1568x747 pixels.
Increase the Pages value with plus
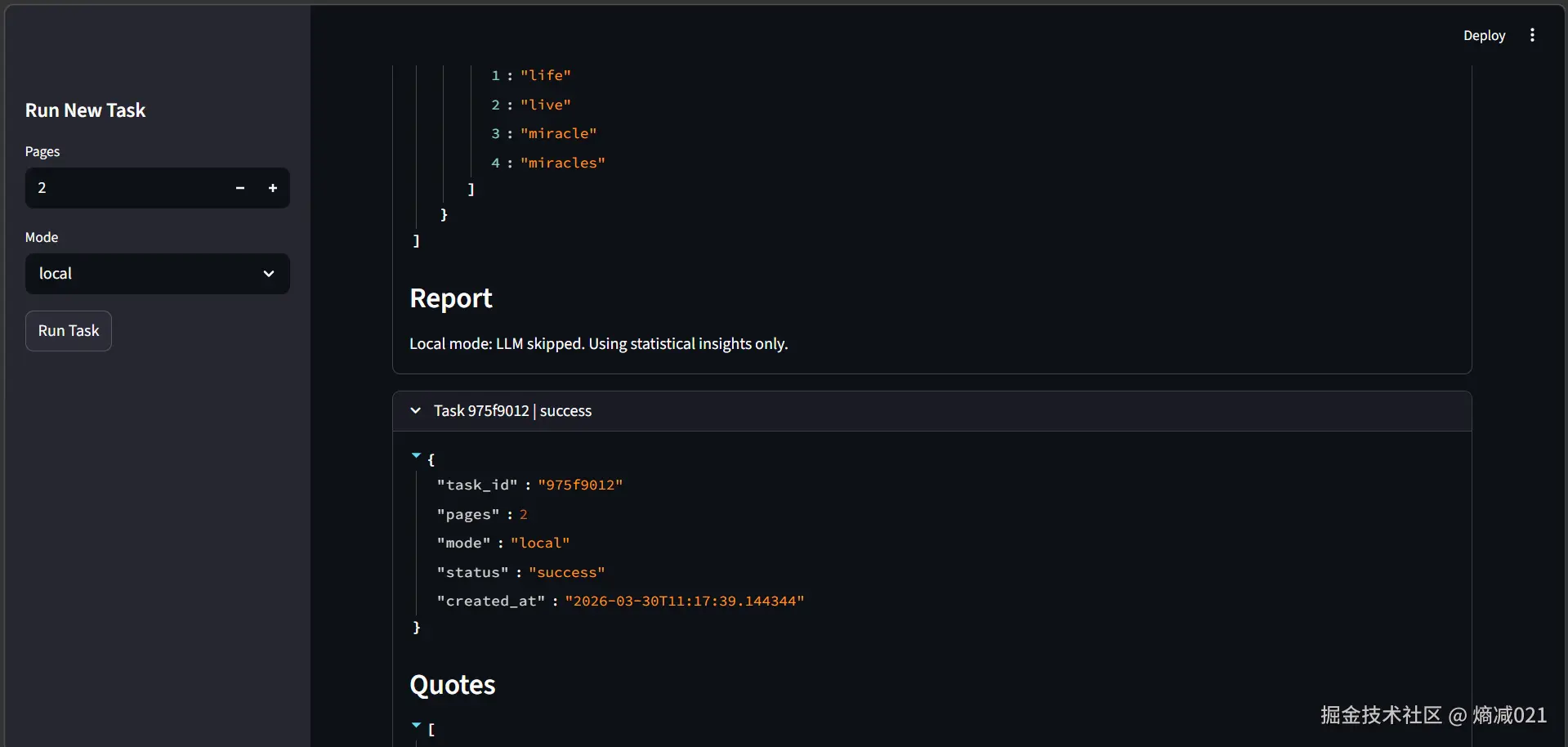[x=273, y=188]
